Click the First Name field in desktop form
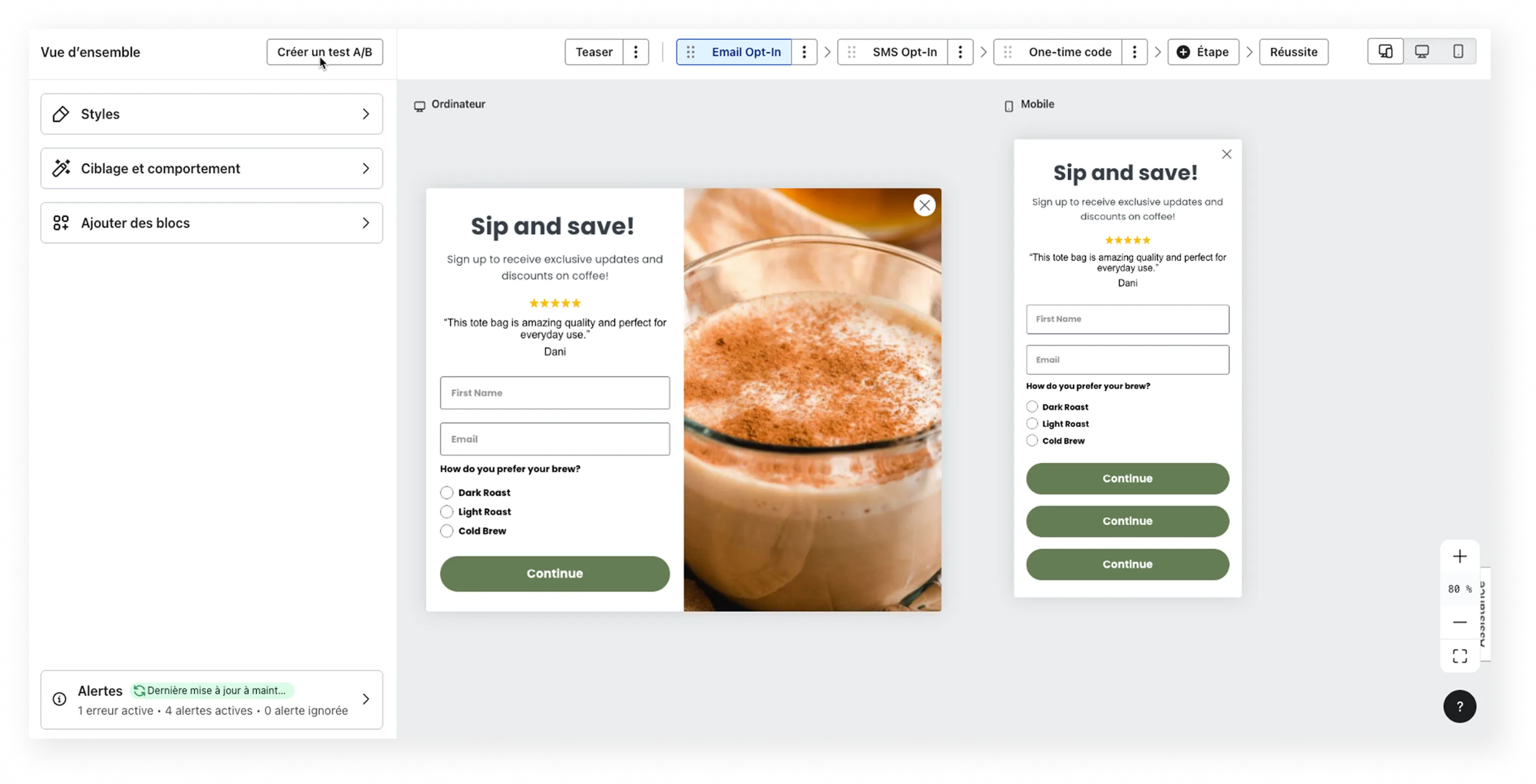The image size is (1536, 784). tap(554, 392)
